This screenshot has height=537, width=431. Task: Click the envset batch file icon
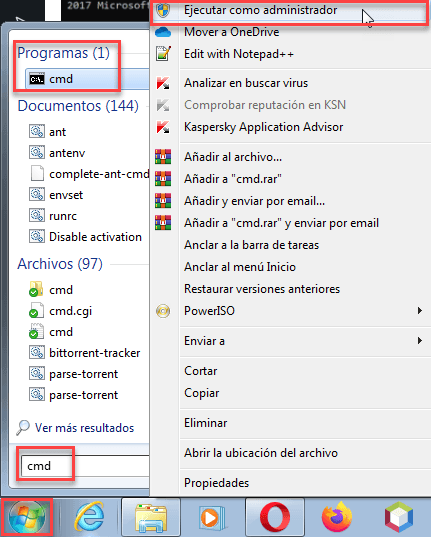pos(37,195)
